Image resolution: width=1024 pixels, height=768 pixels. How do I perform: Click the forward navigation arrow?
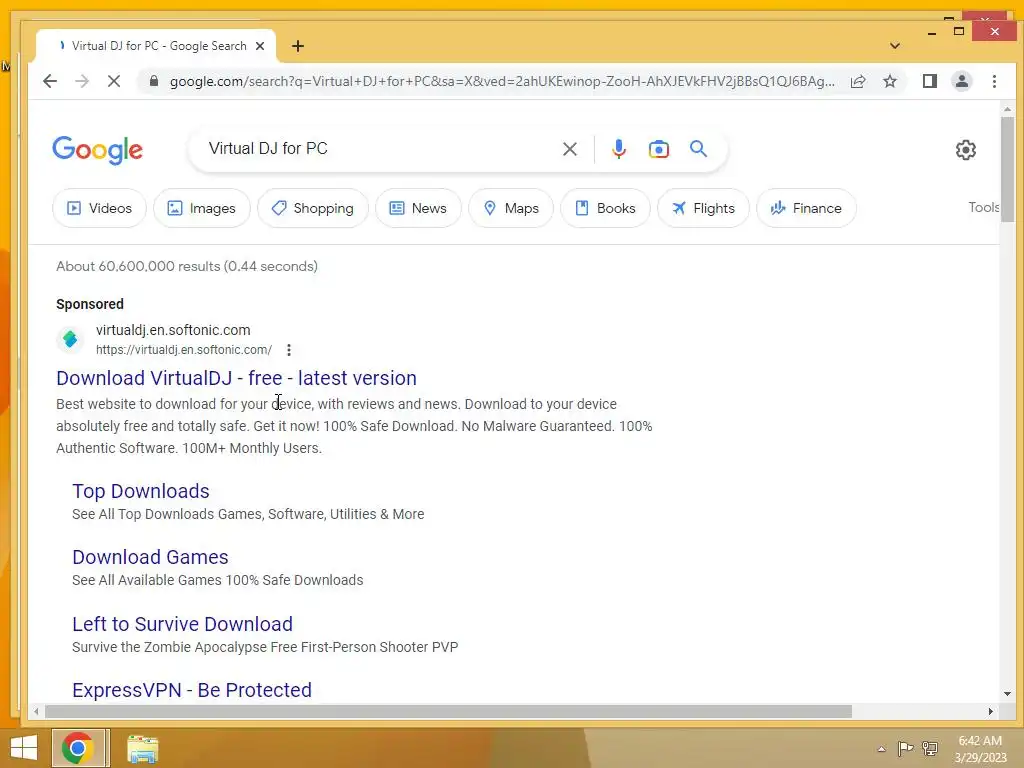[82, 81]
